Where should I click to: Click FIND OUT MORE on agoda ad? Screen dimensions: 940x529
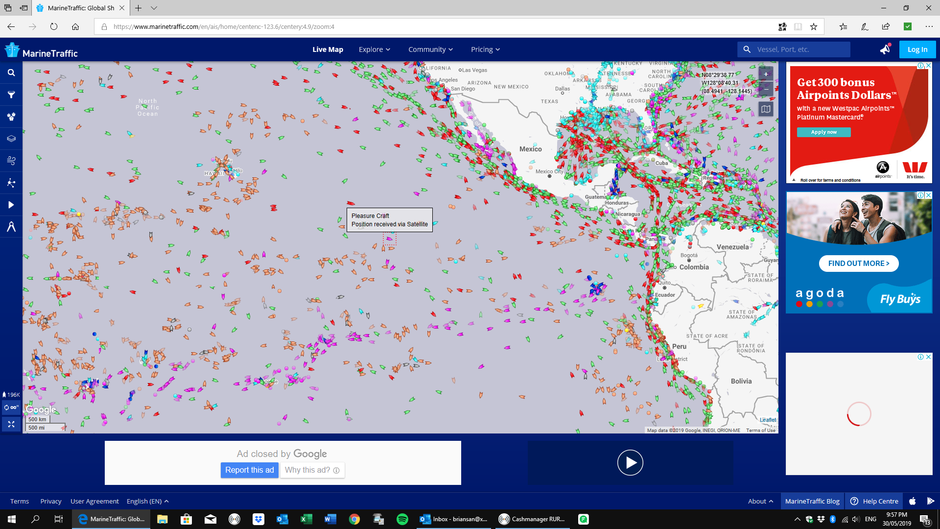pyautogui.click(x=858, y=263)
